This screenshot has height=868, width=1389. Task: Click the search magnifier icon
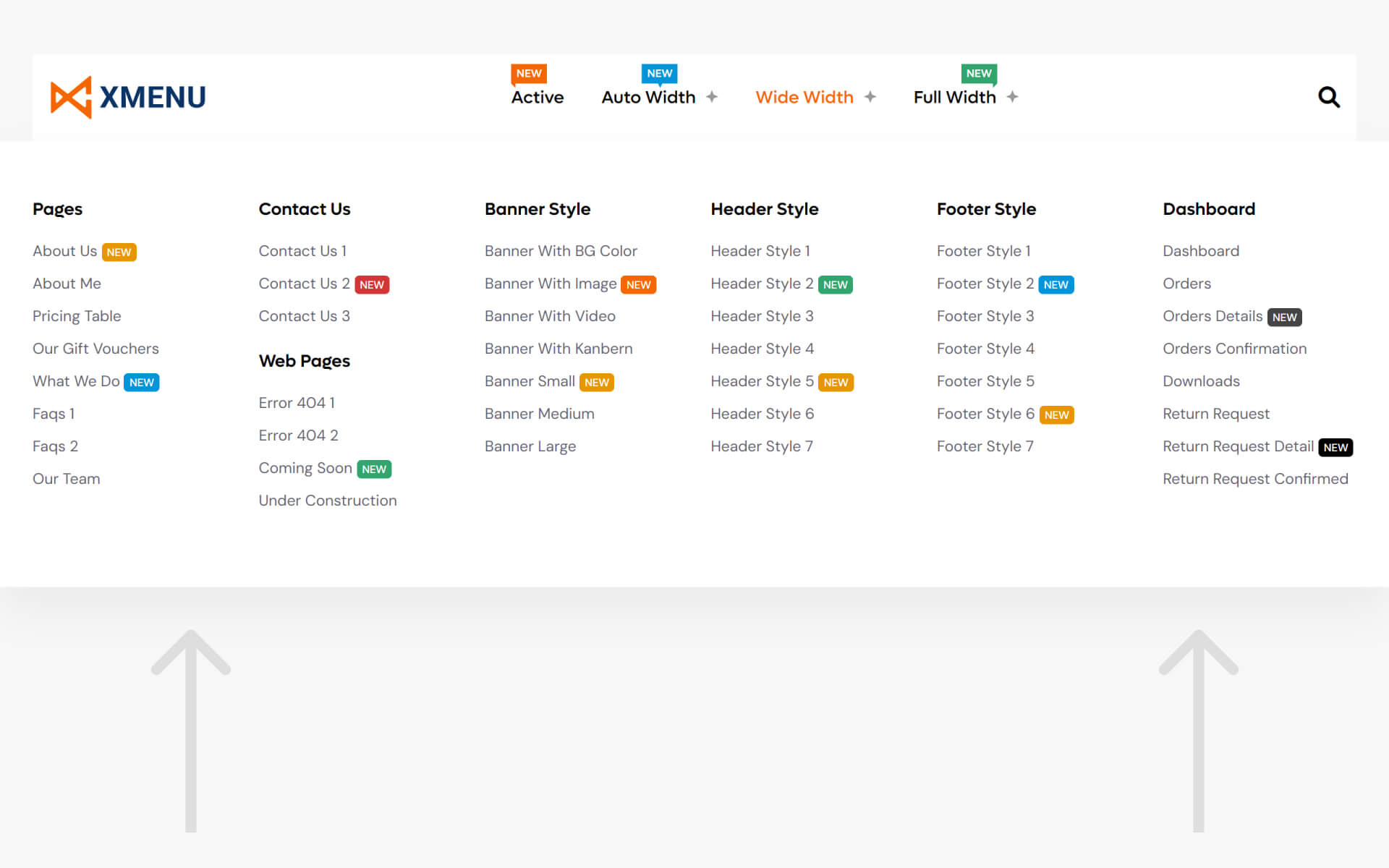(x=1328, y=97)
